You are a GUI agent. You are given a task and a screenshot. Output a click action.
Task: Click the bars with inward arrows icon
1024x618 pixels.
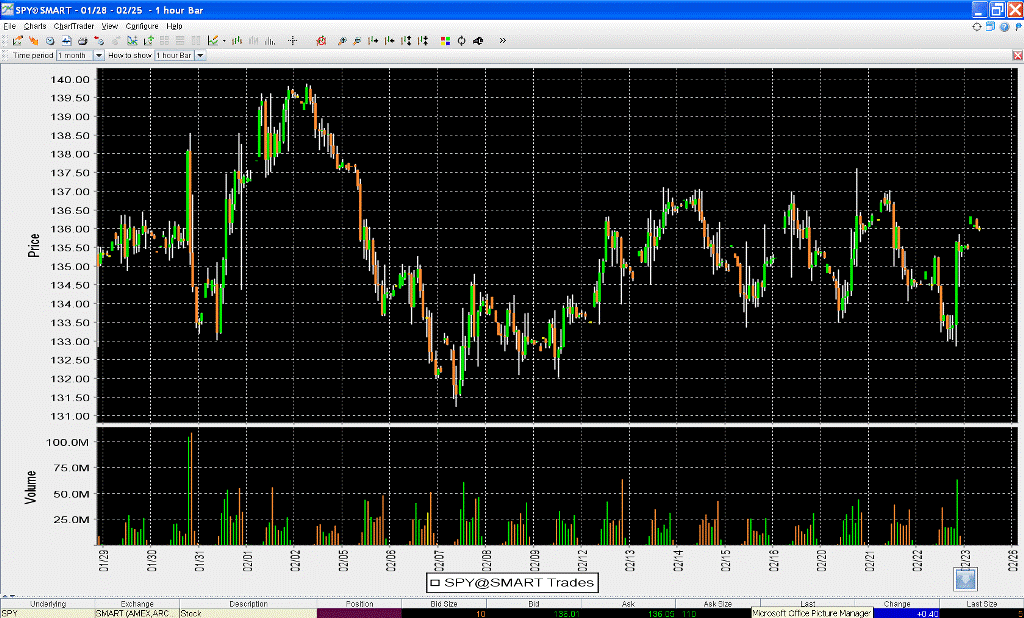423,41
